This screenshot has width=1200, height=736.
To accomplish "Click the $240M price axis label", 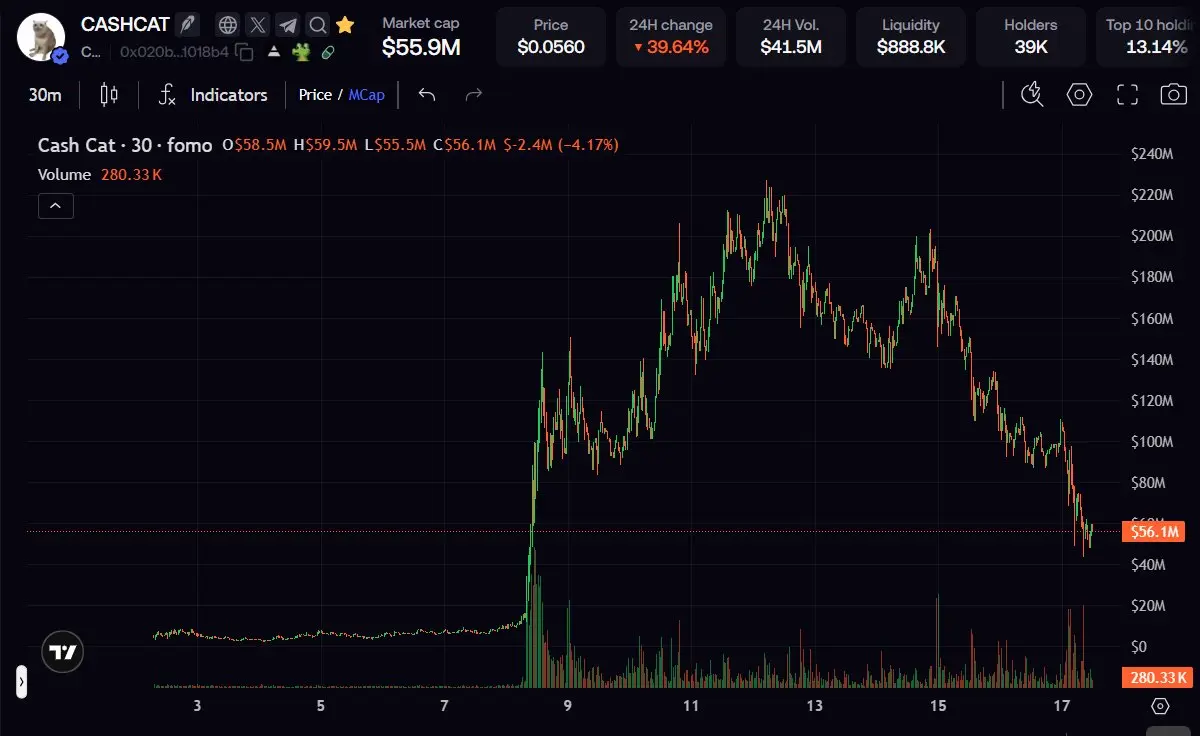I will click(x=1151, y=154).
